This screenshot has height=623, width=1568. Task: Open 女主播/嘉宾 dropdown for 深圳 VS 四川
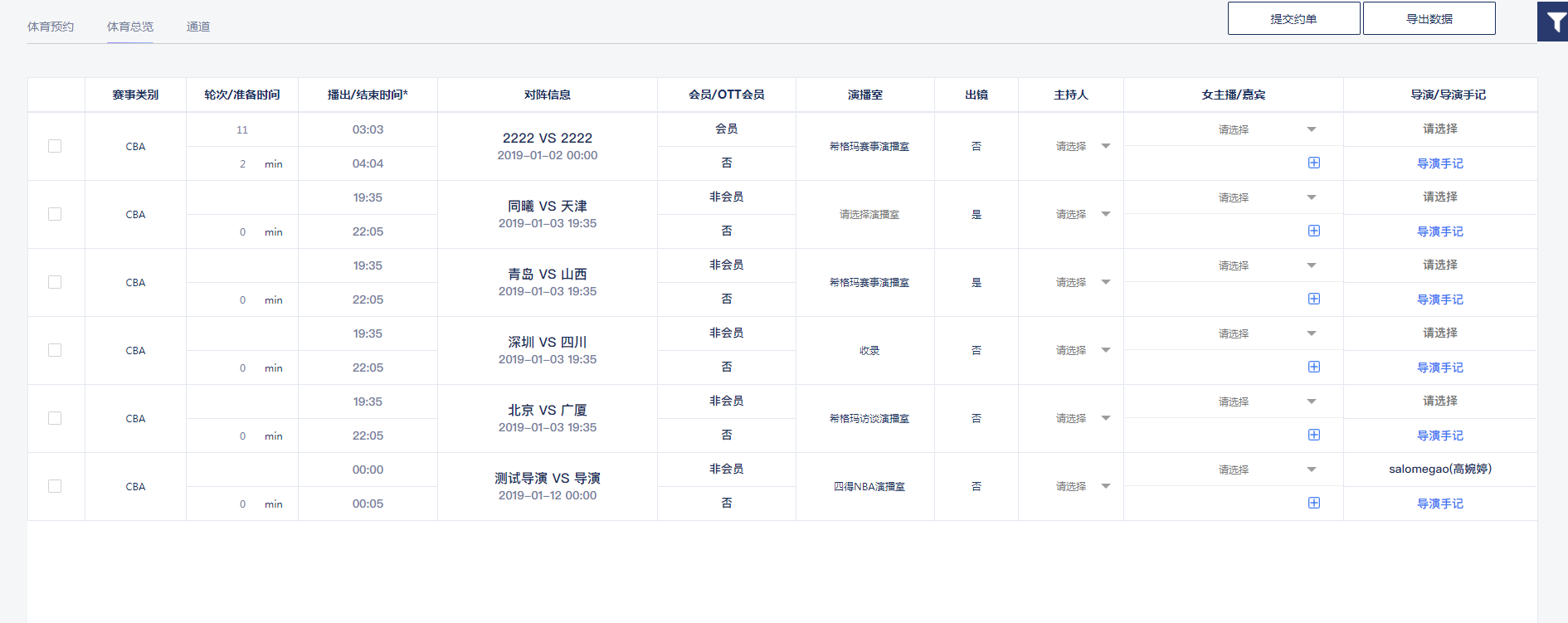pos(1266,333)
